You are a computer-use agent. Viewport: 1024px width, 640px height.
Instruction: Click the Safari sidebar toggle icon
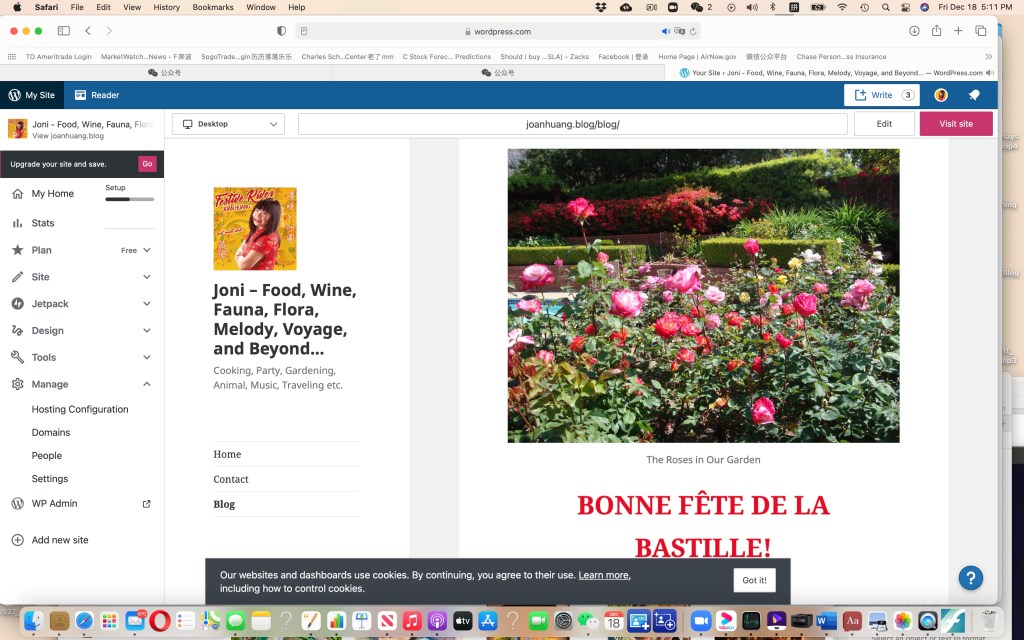pyautogui.click(x=64, y=31)
